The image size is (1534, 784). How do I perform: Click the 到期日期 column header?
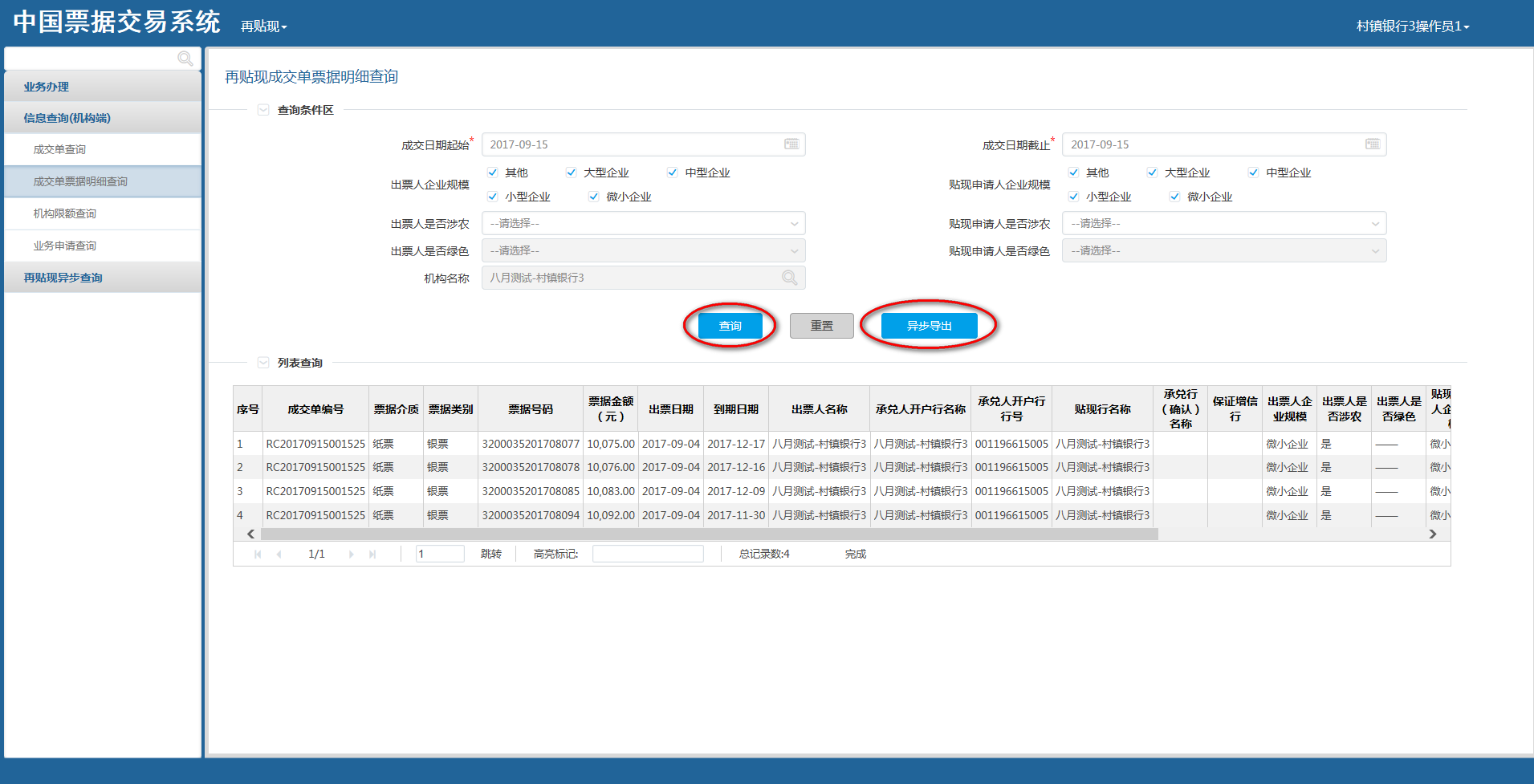pos(736,409)
